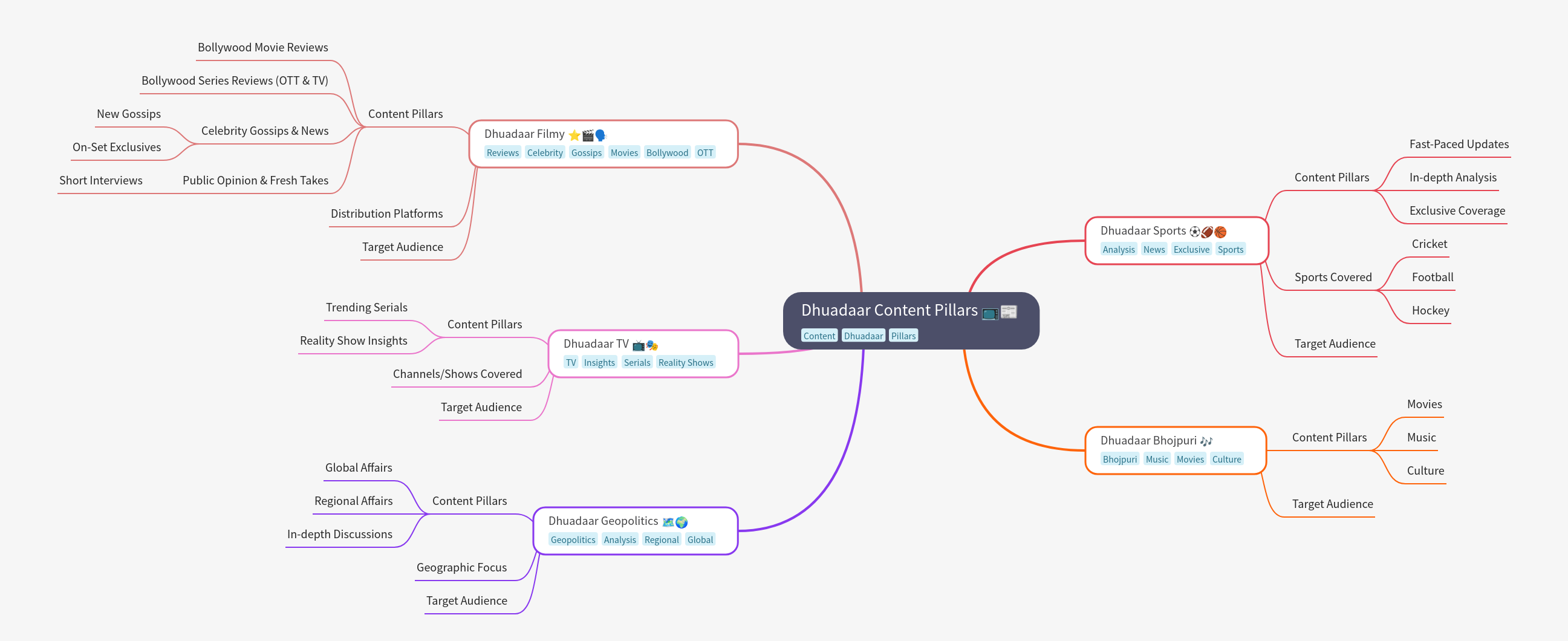This screenshot has width=1568, height=641.
Task: Click Celebrity Gossips & News
Action: 265,131
